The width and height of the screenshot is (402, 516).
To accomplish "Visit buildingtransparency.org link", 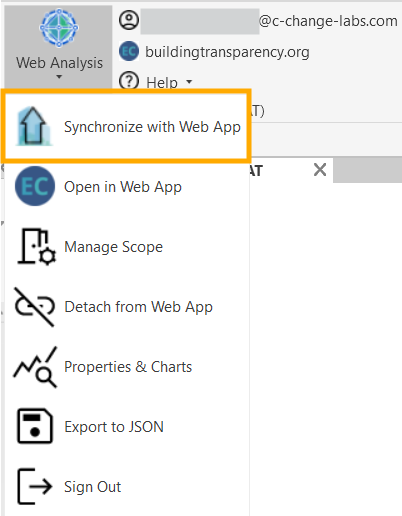I will click(227, 52).
